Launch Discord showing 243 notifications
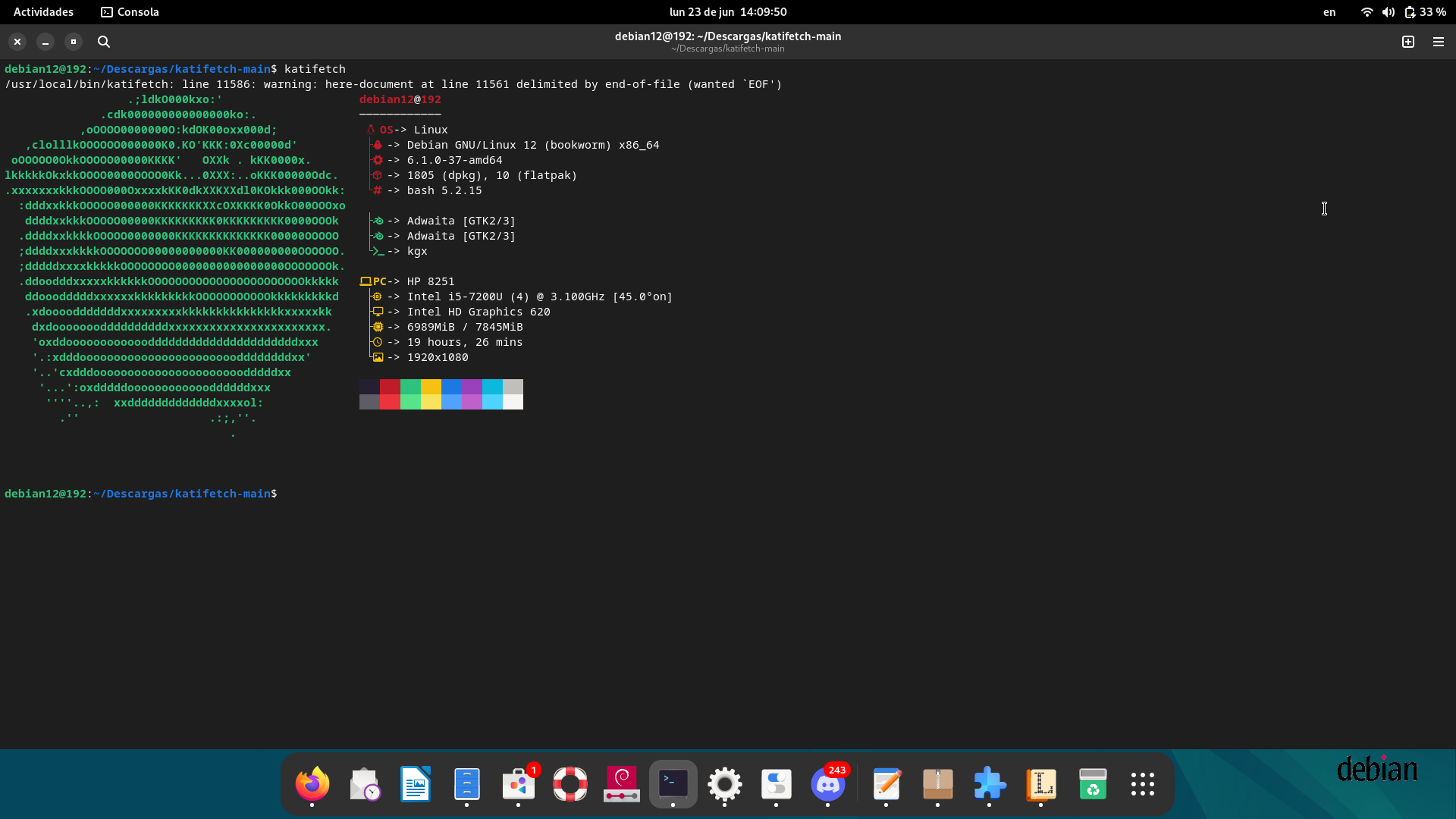The image size is (1456, 819). (x=829, y=786)
